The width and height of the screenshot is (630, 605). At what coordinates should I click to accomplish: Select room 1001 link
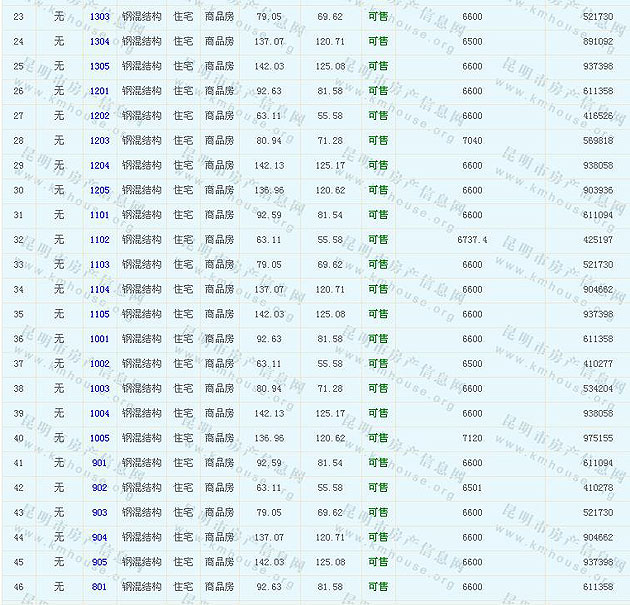(x=99, y=339)
